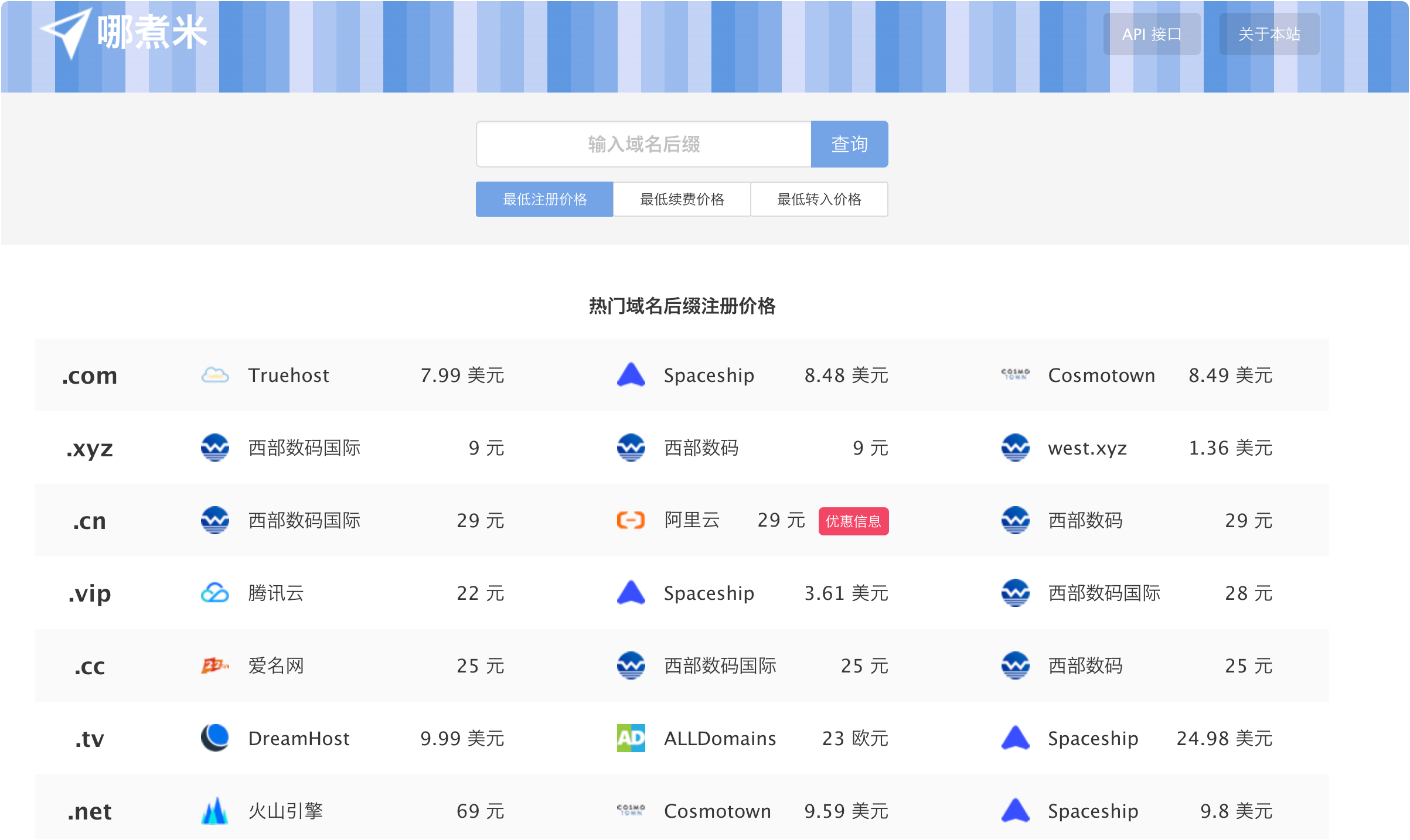Click the 阿里云 orange icon in .cn row
Viewport: 1410px width, 840px height.
click(631, 520)
